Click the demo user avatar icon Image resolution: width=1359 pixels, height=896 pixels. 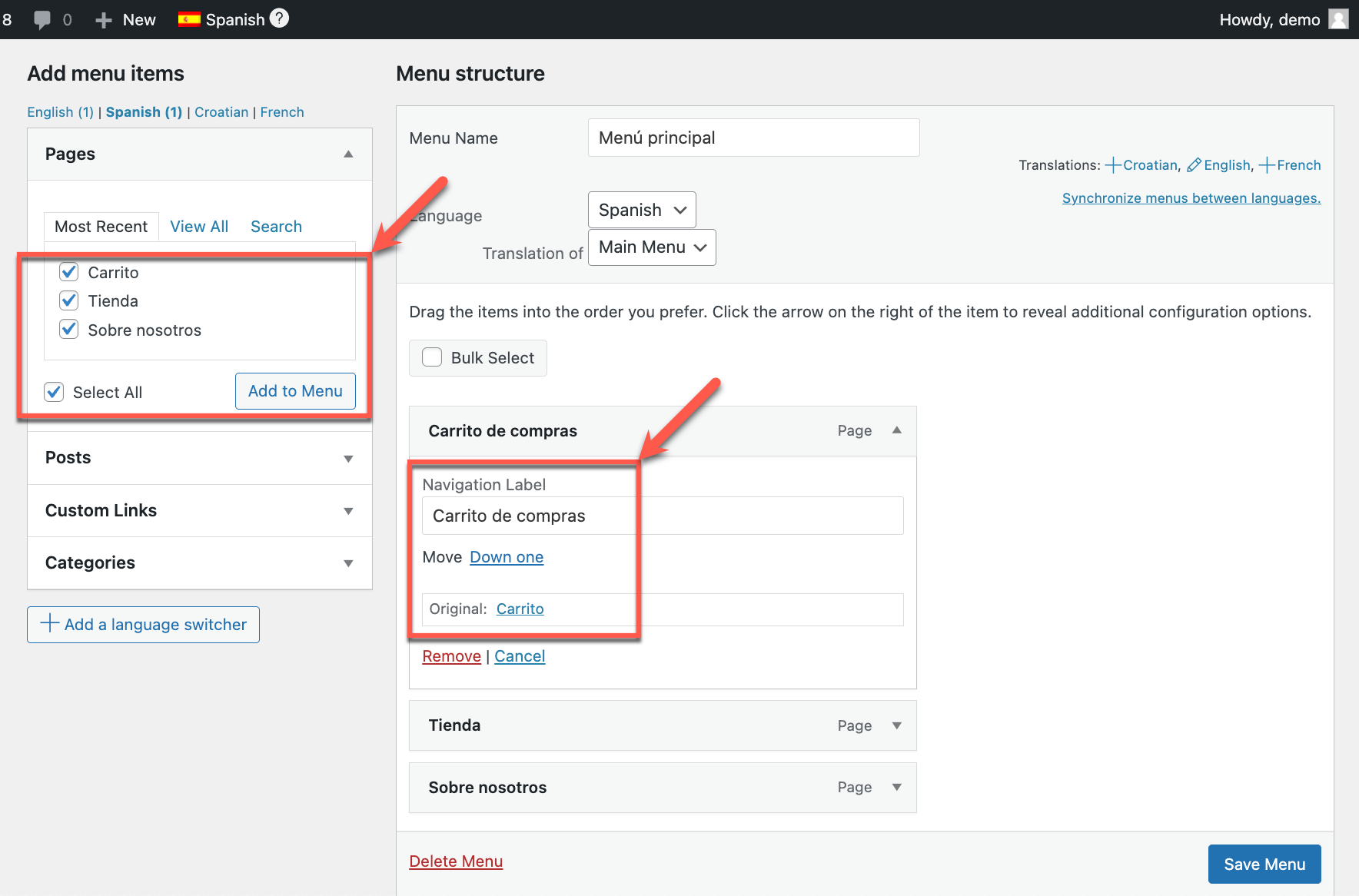pos(1338,19)
